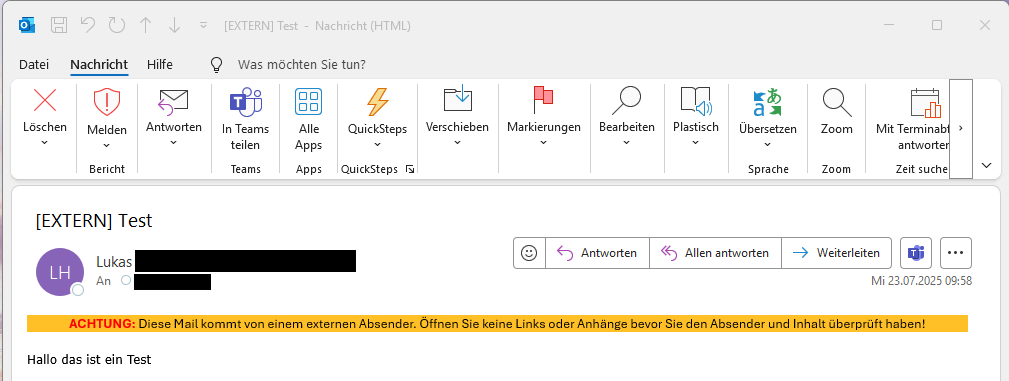Open Alle Apps grid icon

pos(308,102)
